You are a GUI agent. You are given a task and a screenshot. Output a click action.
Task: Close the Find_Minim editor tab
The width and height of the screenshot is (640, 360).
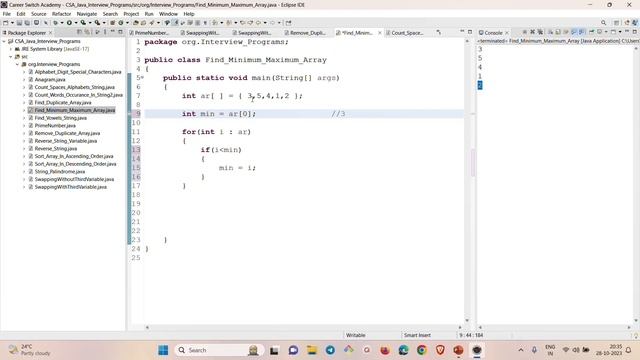click(380, 33)
